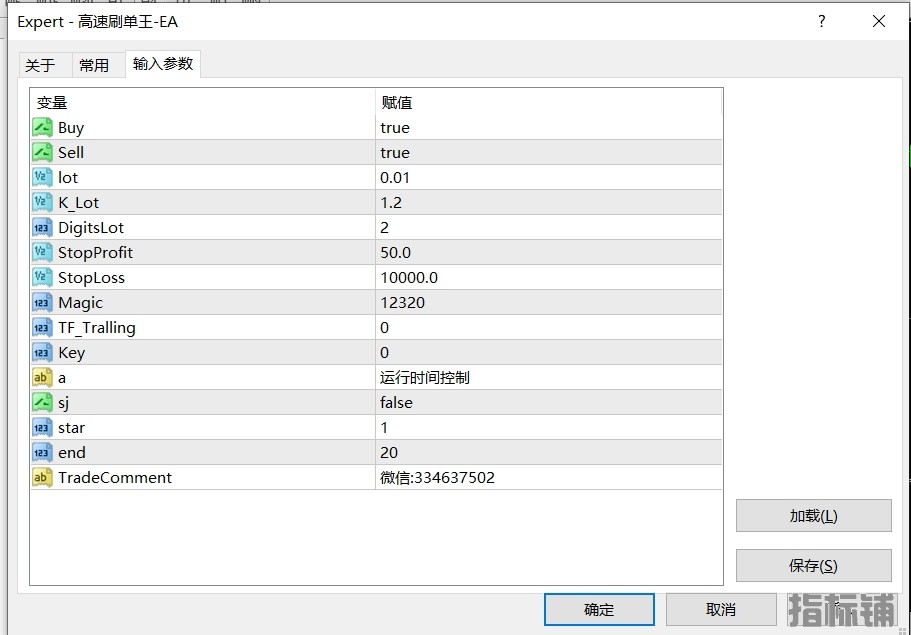
Task: Select the sj variable name
Action: click(63, 403)
